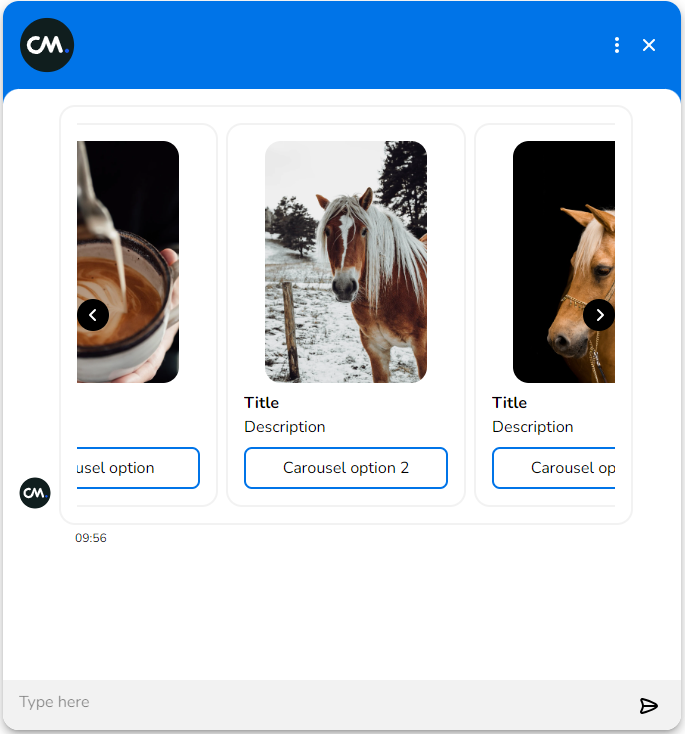This screenshot has height=734, width=685.
Task: Close the chat widget with the X
Action: click(649, 45)
